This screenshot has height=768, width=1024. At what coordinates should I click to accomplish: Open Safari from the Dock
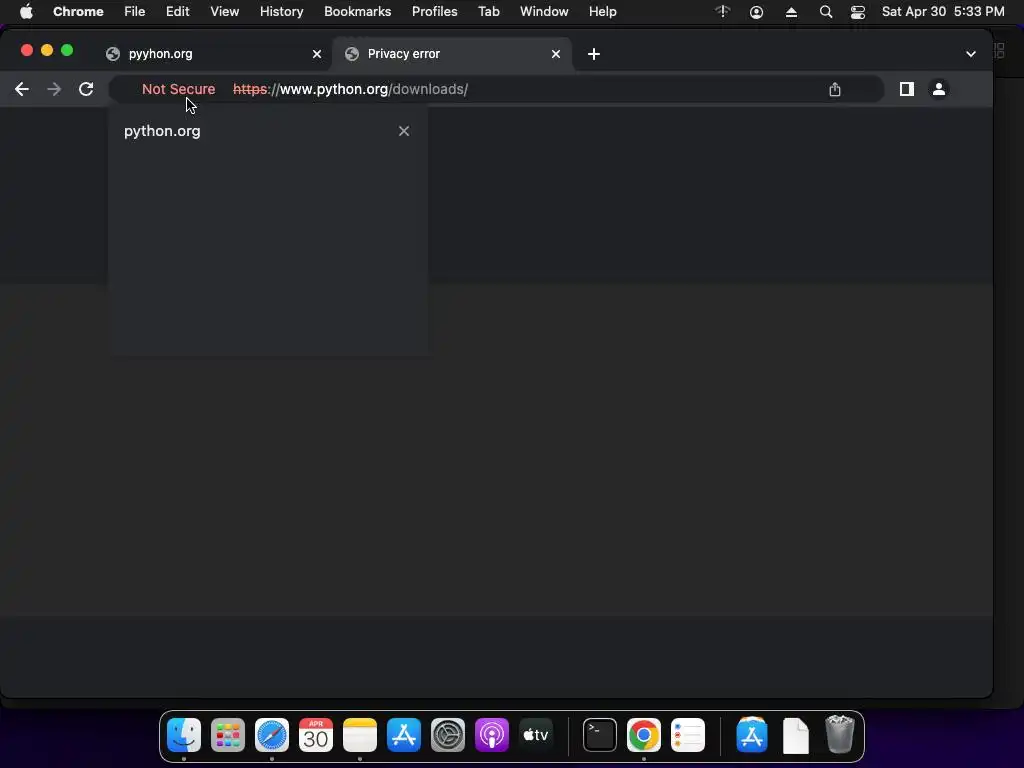coord(272,735)
